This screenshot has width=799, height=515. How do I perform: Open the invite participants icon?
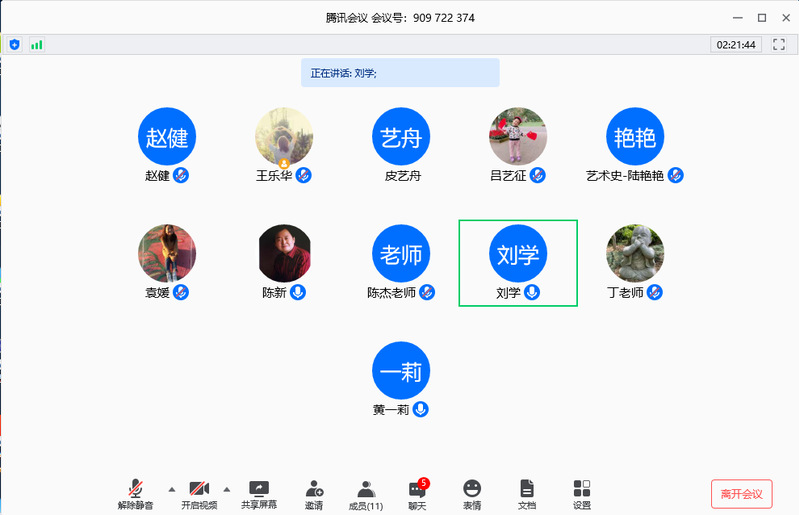tap(314, 493)
